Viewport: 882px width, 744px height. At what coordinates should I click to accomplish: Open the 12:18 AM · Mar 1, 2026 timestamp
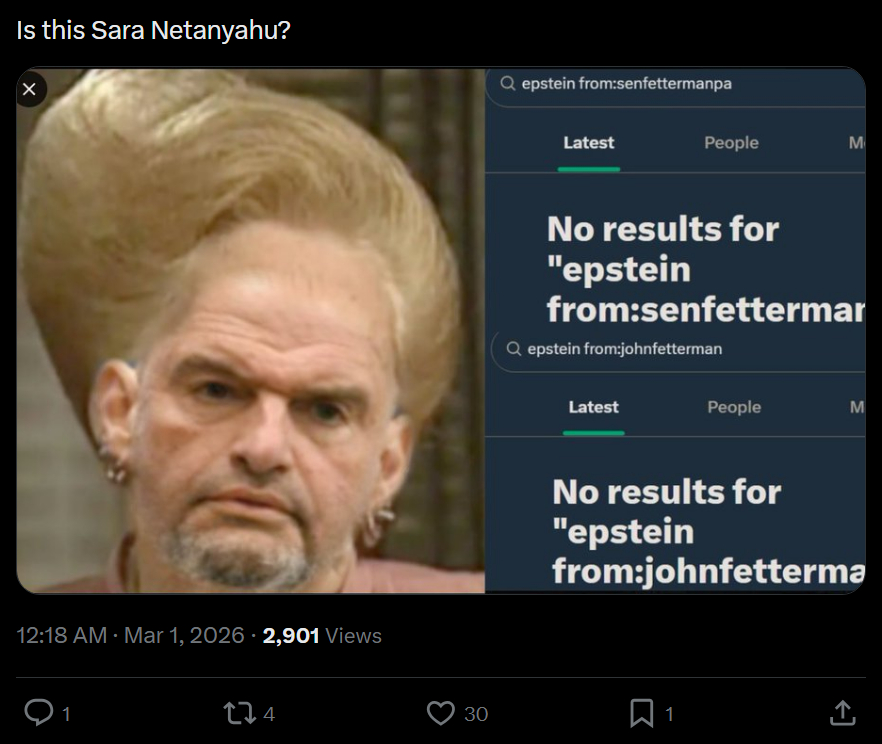pos(130,636)
